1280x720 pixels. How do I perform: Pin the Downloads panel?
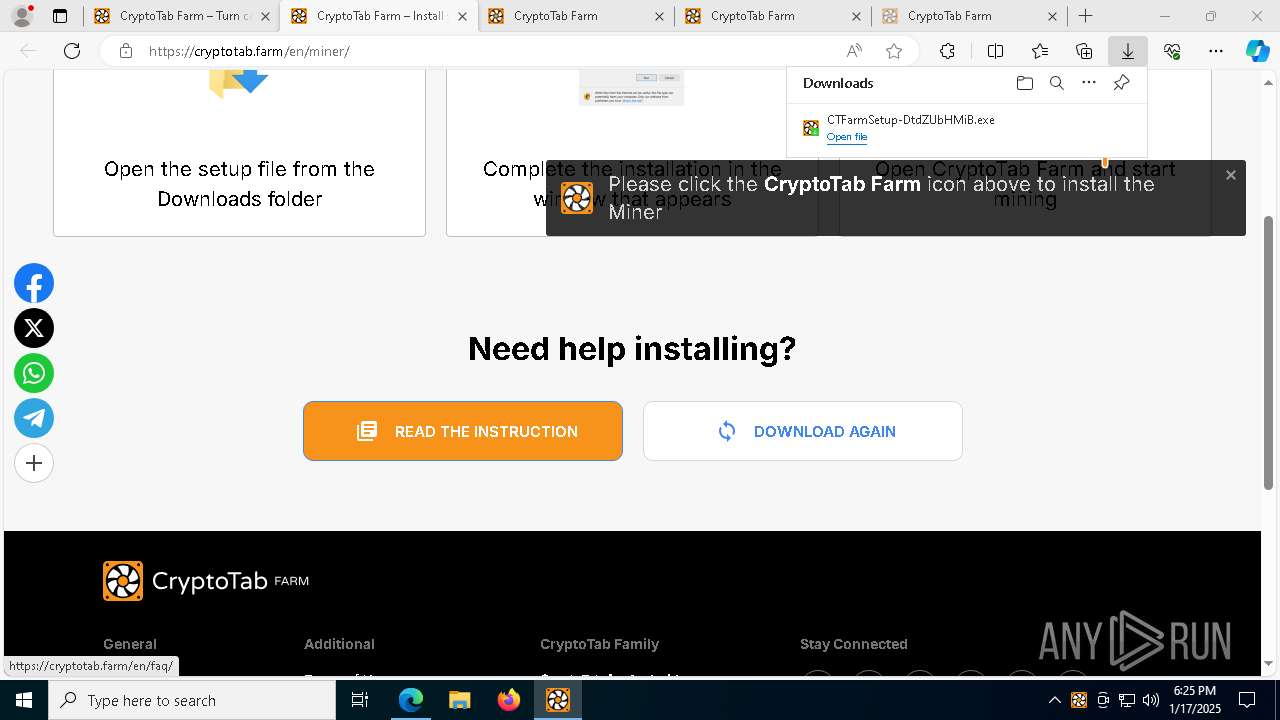(1121, 83)
